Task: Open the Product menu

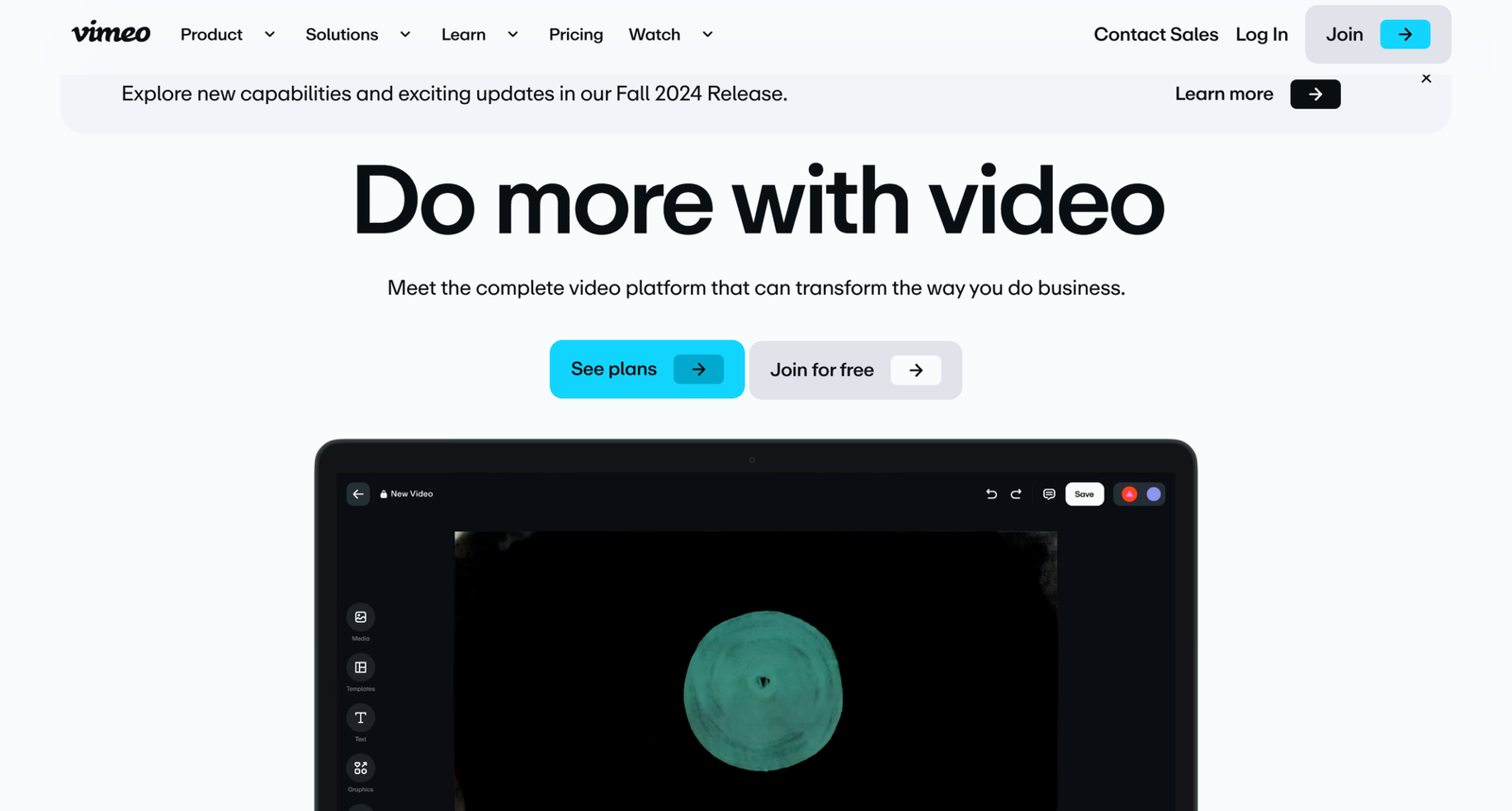Action: 212,34
